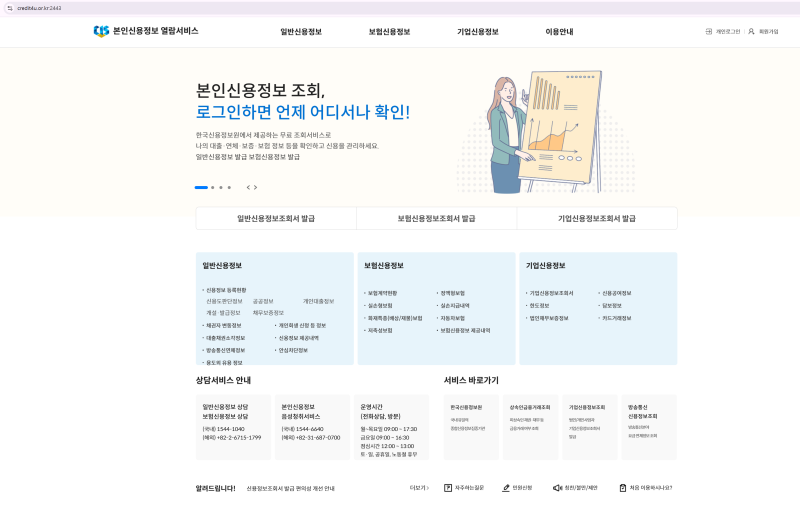This screenshot has width=800, height=507.
Task: Click the clipboard icon next to 처음 이용하시나요?
Action: (622, 488)
